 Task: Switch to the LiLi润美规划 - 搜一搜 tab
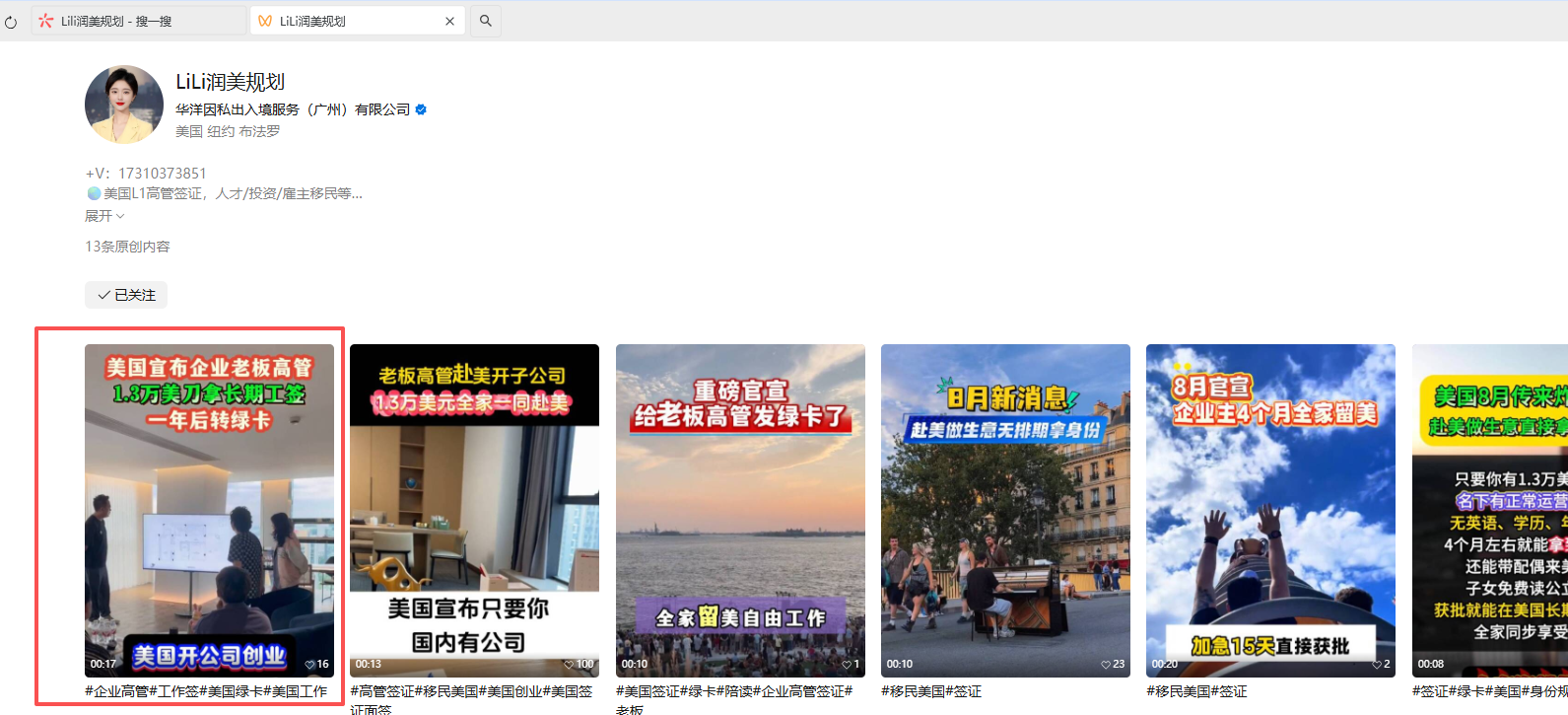(x=138, y=21)
